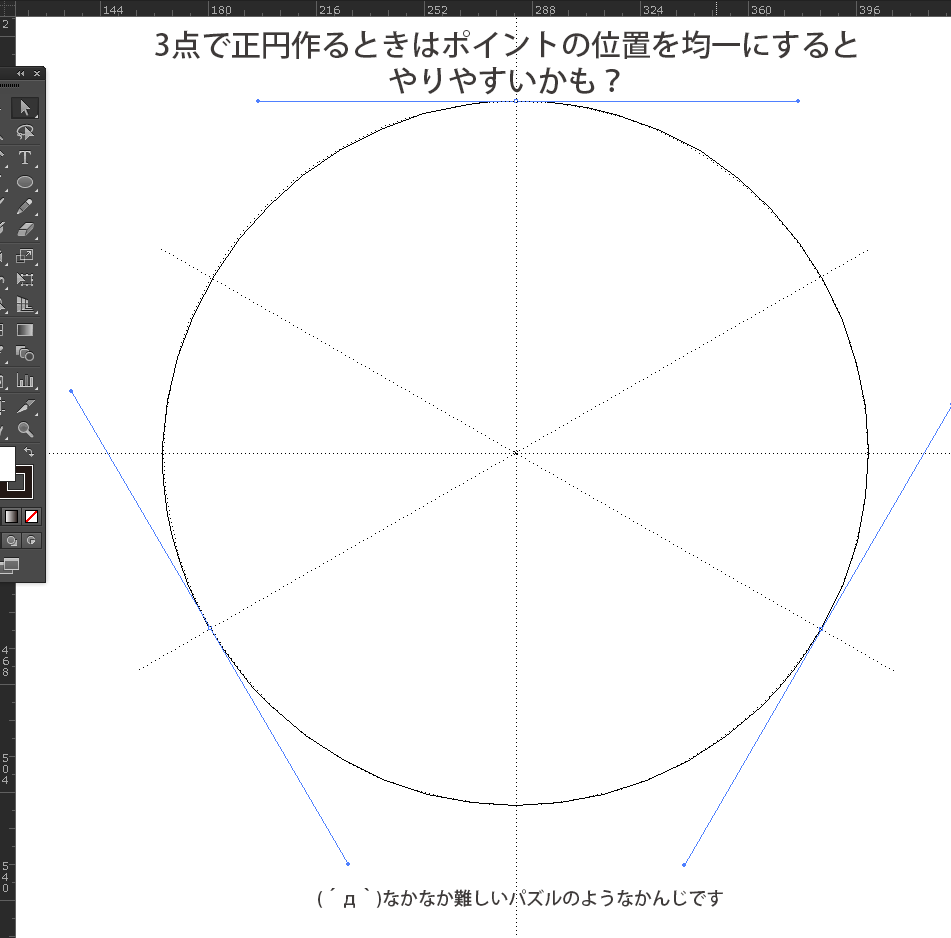Click upper handle end of lower-left anchor

pyautogui.click(x=72, y=391)
